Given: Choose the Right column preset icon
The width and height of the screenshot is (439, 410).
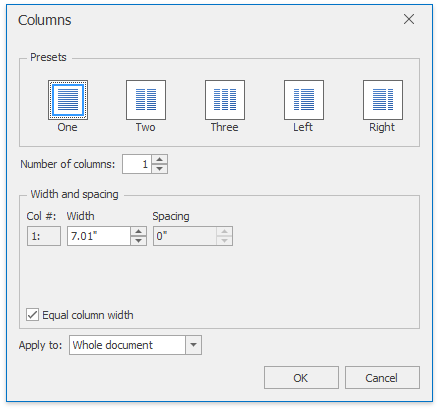Looking at the screenshot, I should pos(383,100).
